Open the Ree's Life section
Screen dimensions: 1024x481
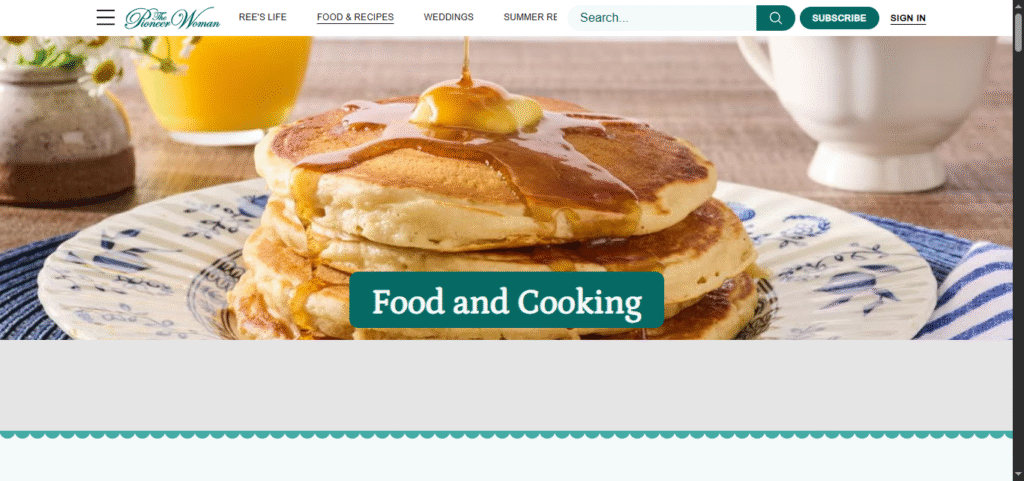click(x=263, y=18)
